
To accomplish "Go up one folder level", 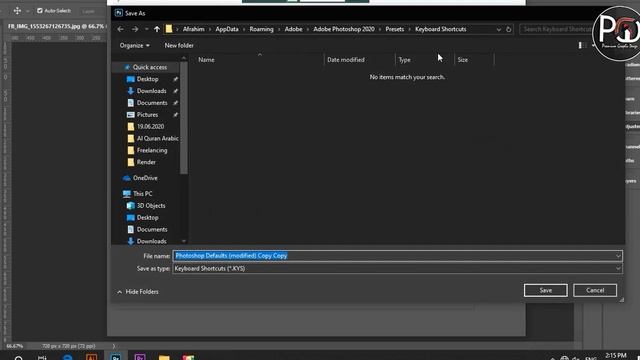I will [157, 29].
